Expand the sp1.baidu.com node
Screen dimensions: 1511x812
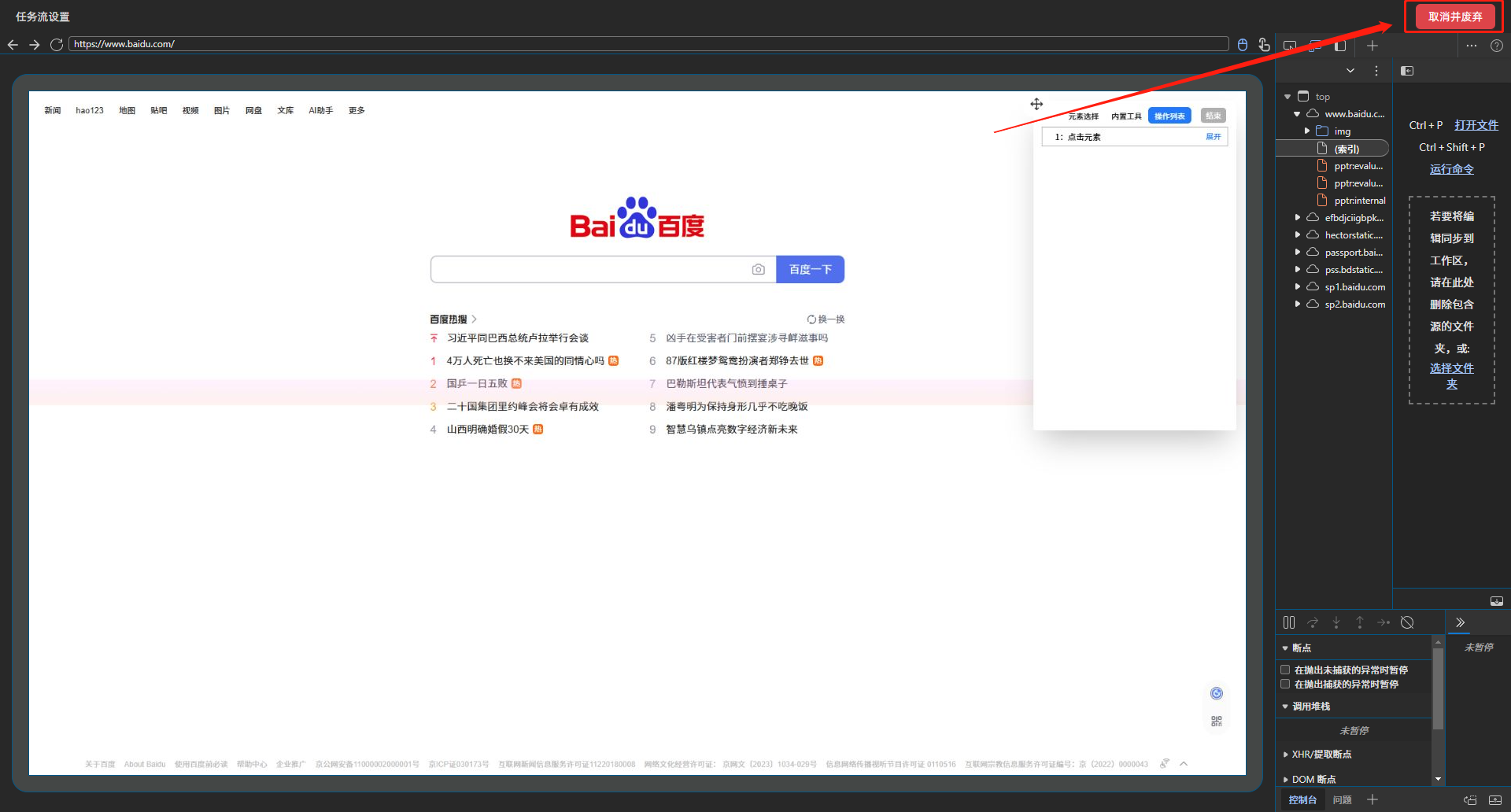[1297, 287]
